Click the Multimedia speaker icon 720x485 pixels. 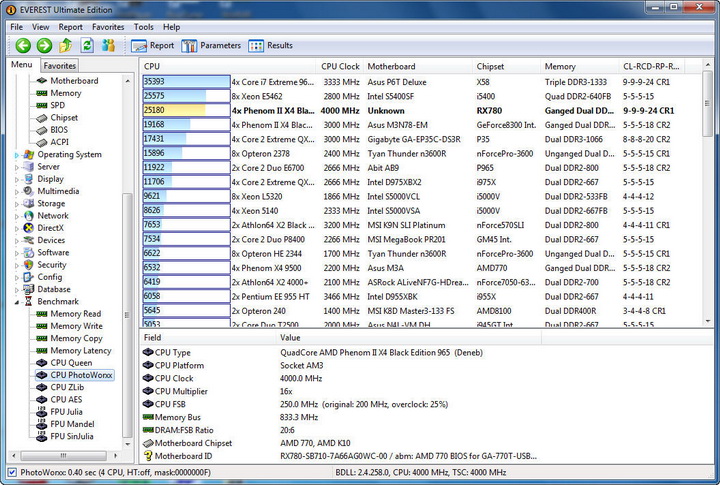(x=28, y=191)
